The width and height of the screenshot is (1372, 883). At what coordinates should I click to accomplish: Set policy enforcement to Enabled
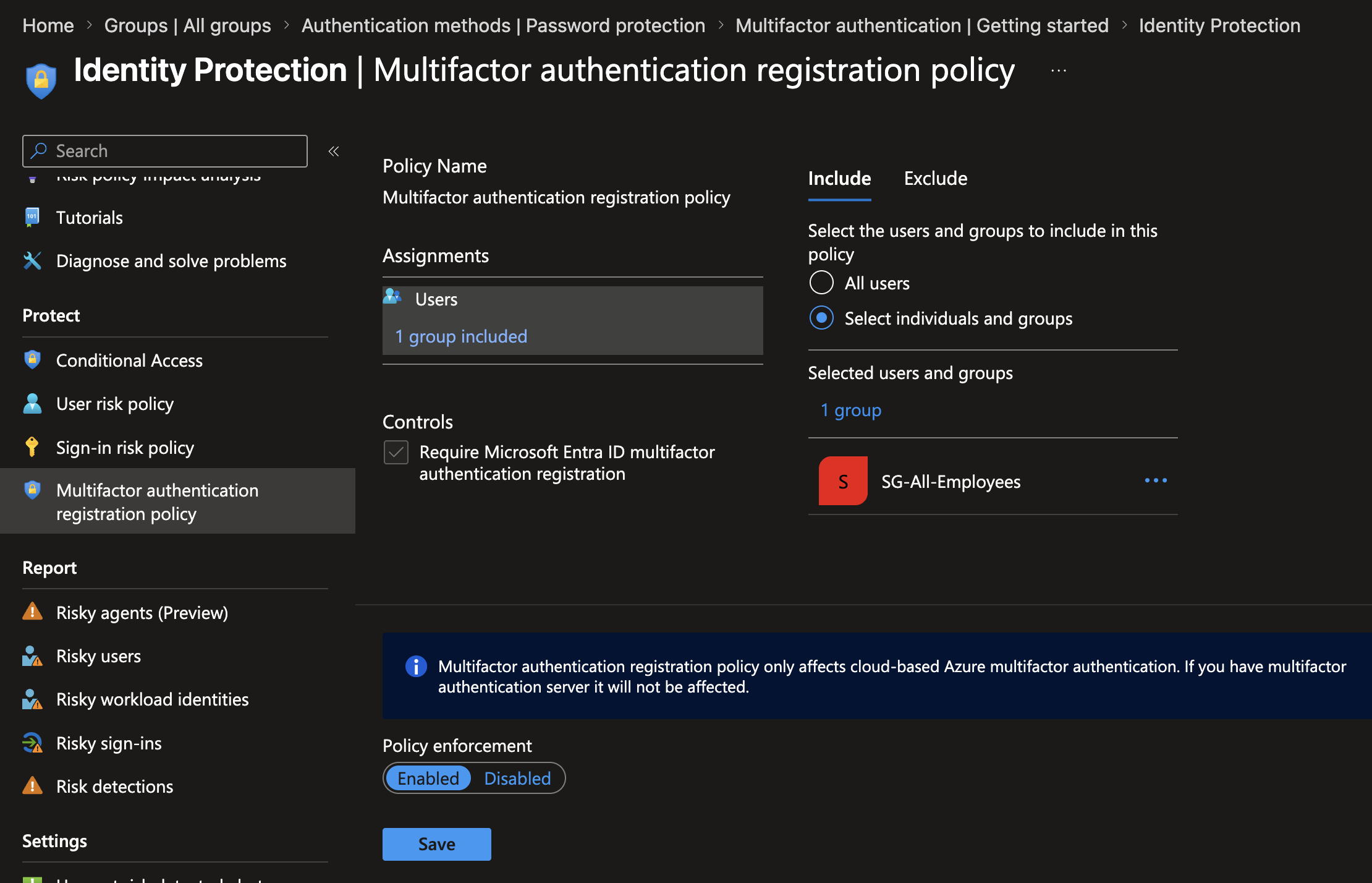coord(428,778)
